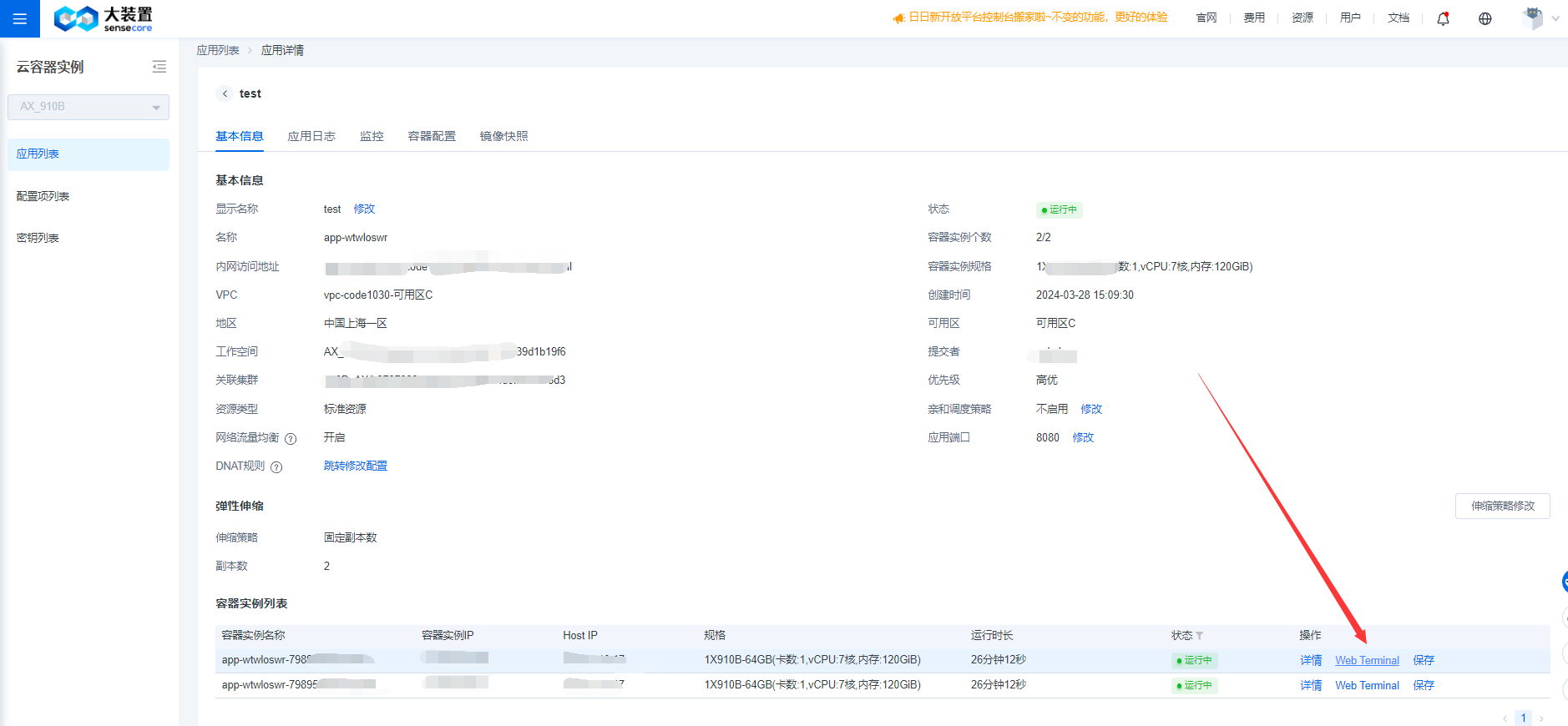1568x726 pixels.
Task: Click 跳转修改配置 link
Action: [x=356, y=466]
